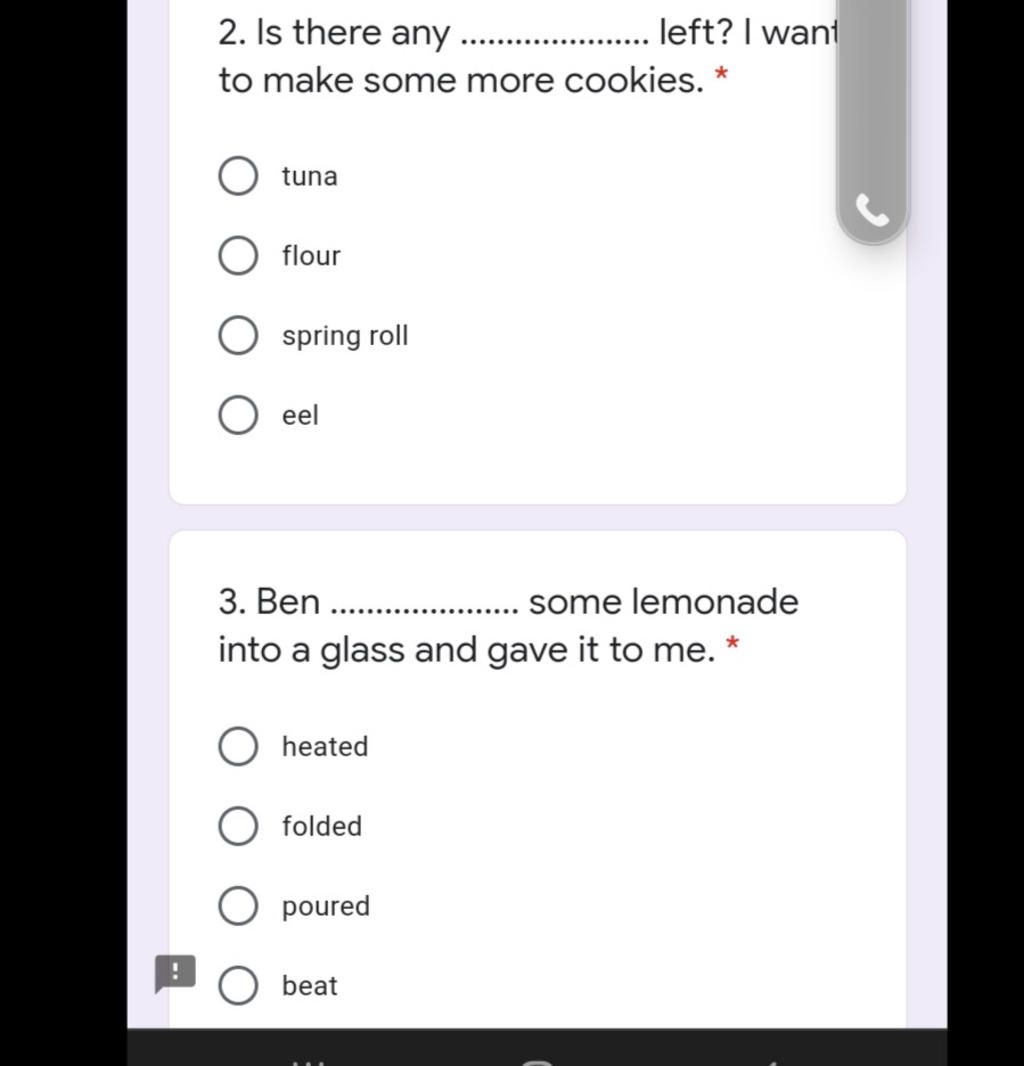Choose flour as the answer
Image resolution: width=1024 pixels, height=1066 pixels.
238,256
